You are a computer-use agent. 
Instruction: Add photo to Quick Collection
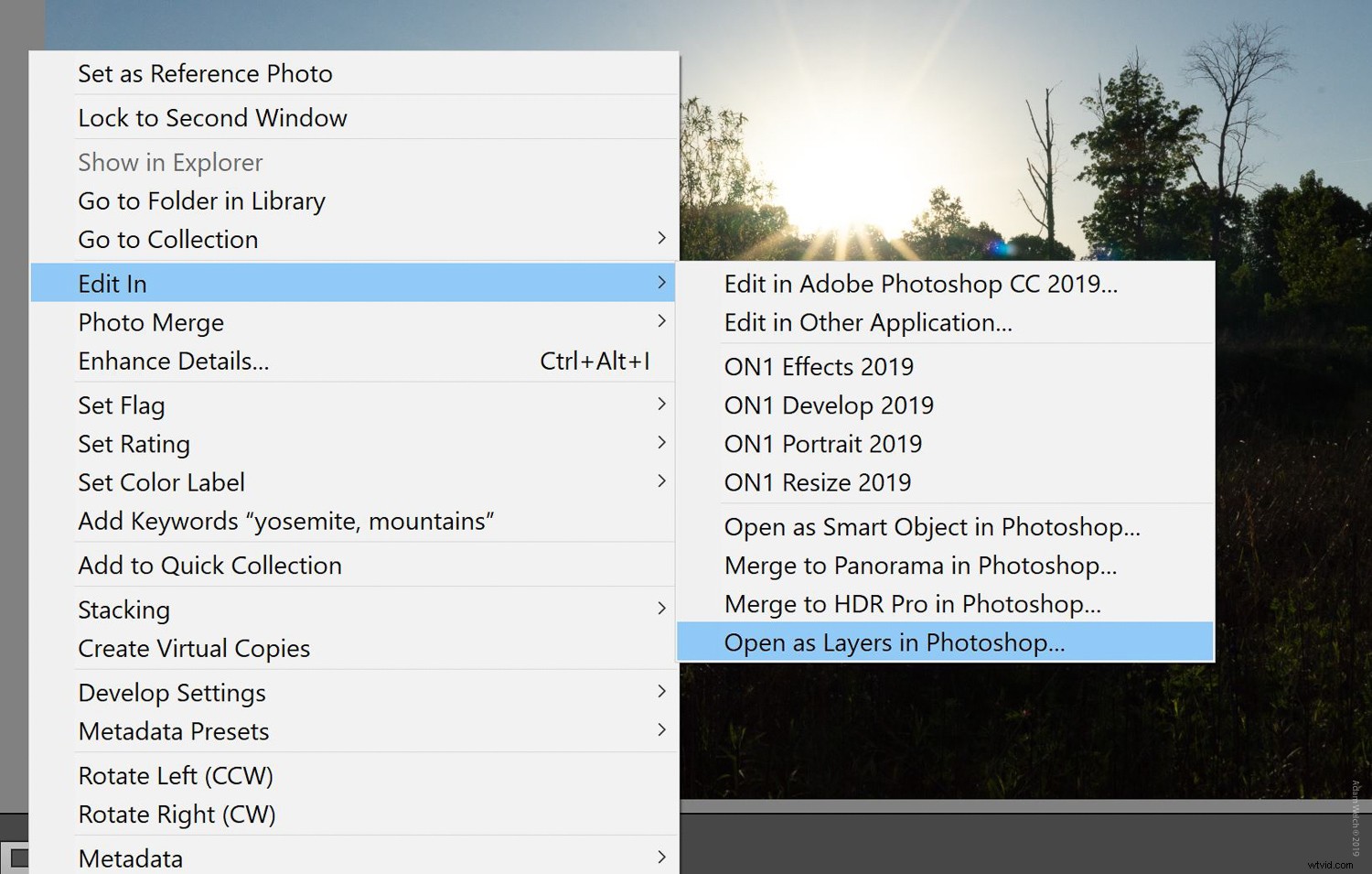point(209,565)
